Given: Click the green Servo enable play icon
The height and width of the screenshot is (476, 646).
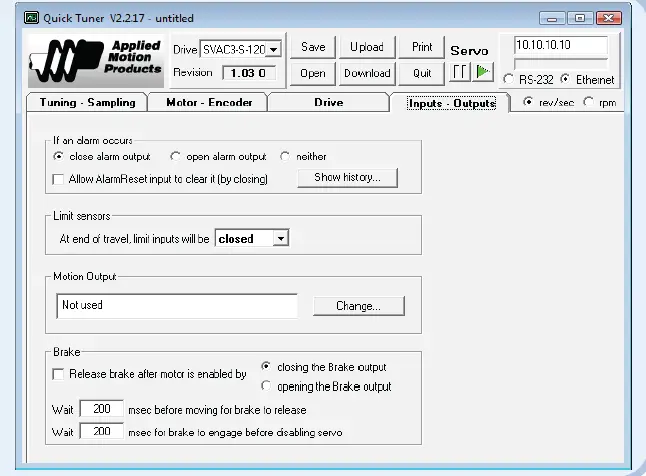Looking at the screenshot, I should [482, 72].
